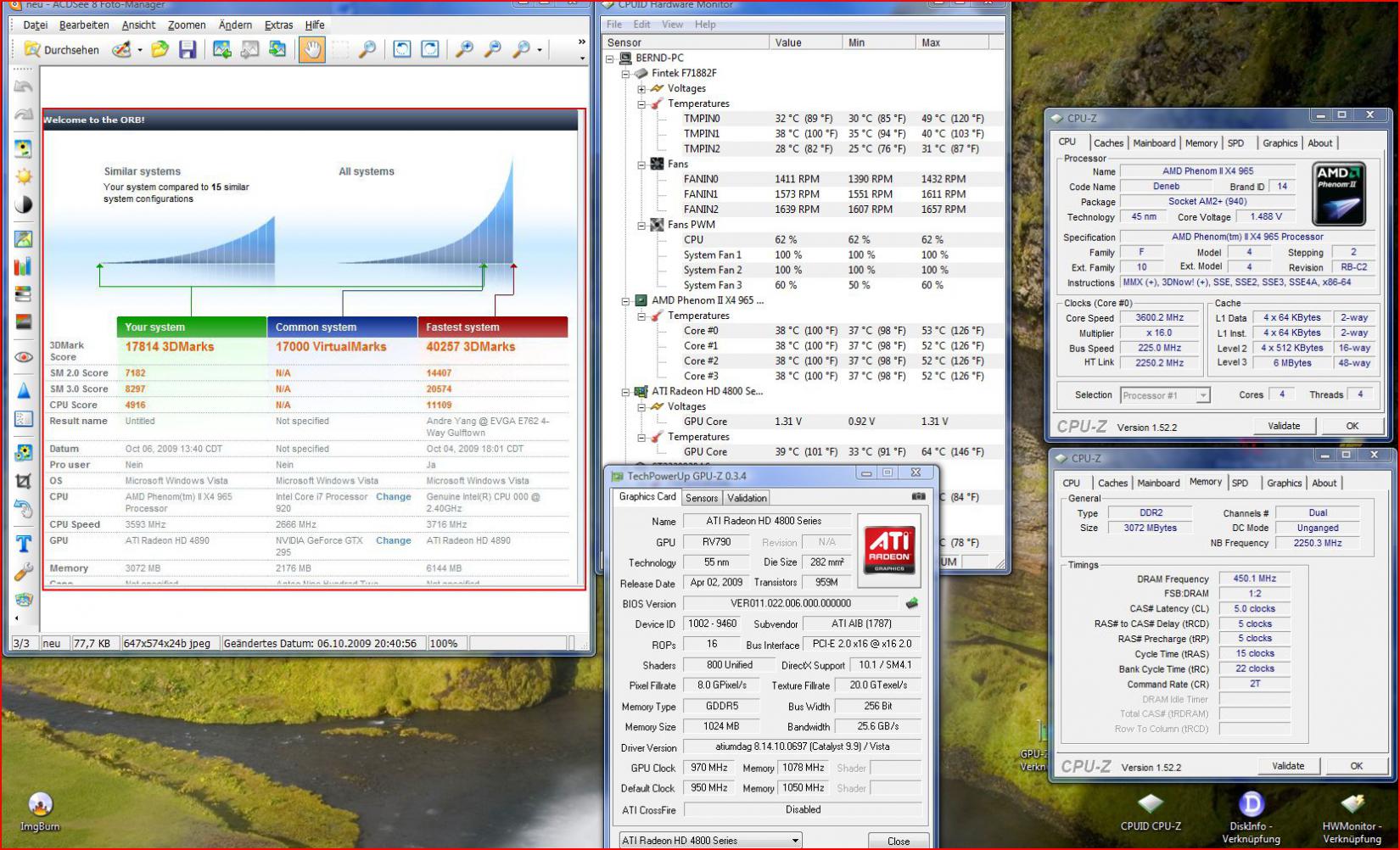Collapse the BERND-PC tree node

click(x=610, y=59)
